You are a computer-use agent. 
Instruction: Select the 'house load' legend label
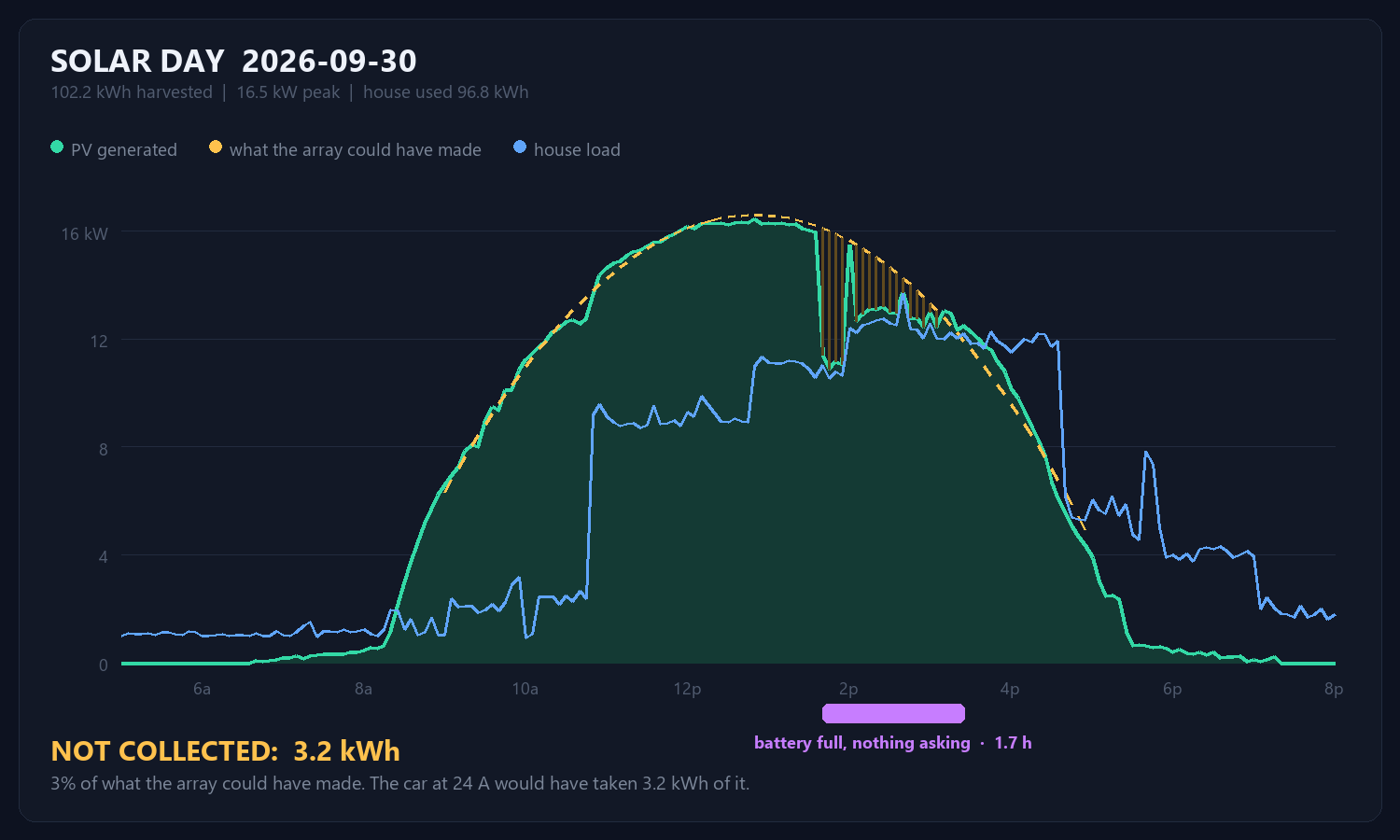click(577, 149)
